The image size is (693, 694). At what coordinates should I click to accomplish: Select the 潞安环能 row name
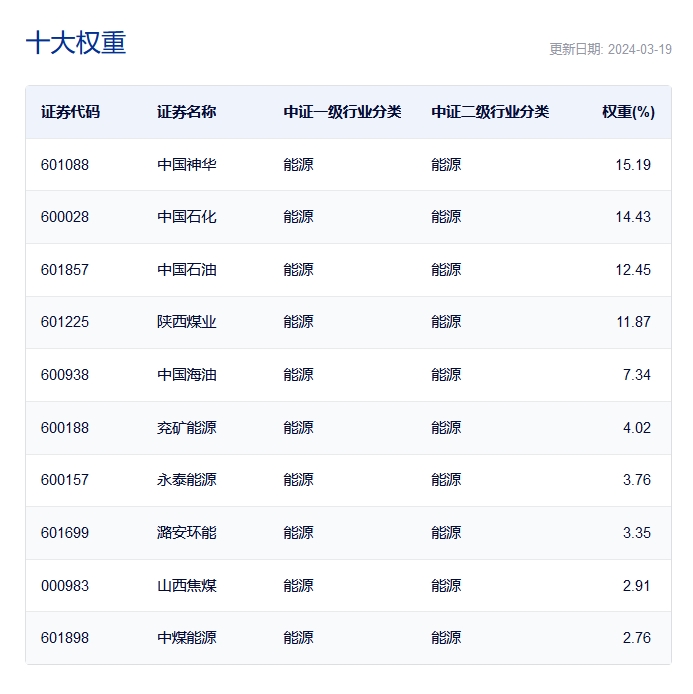[187, 532]
